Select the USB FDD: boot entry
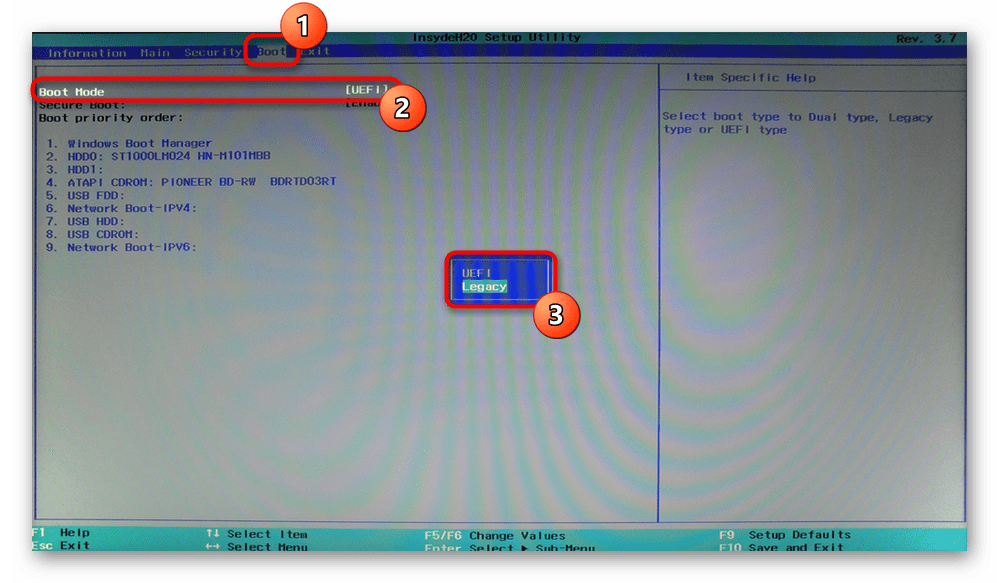The height and width of the screenshot is (583, 999). coord(85,196)
